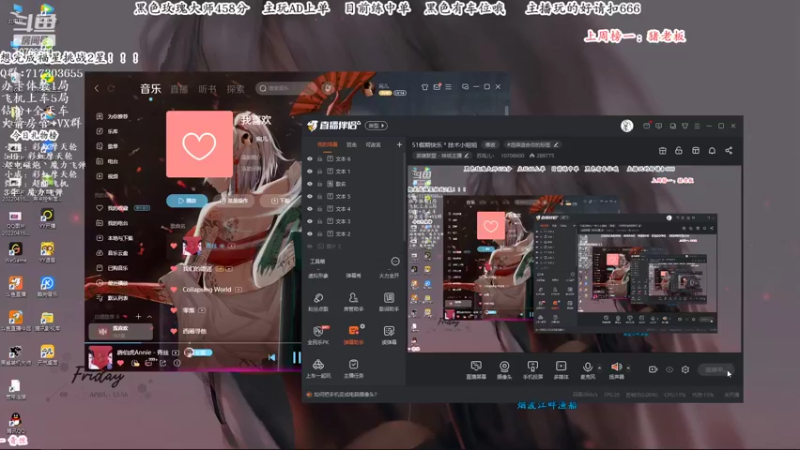The width and height of the screenshot is (800, 450).
Task: Click the voice search microphone in music player
Action: click(328, 88)
